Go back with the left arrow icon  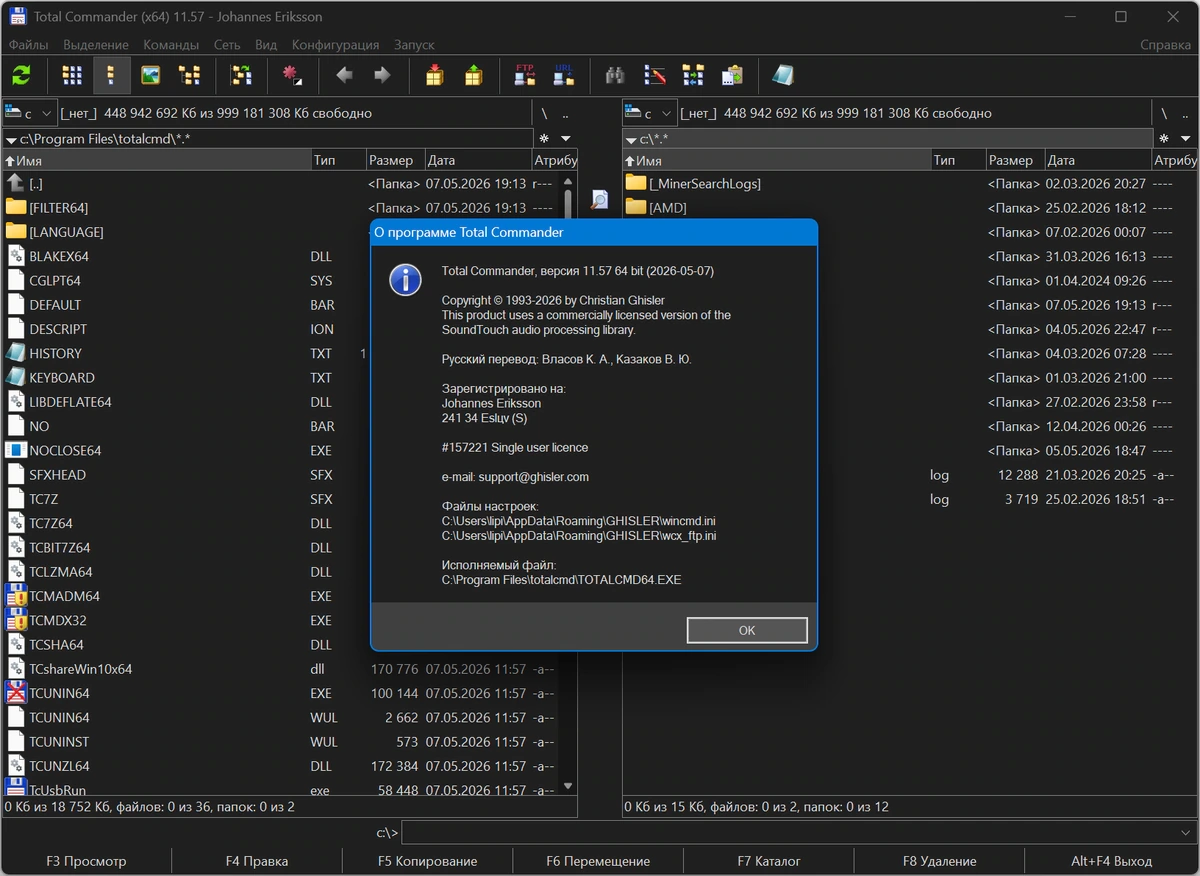click(344, 75)
